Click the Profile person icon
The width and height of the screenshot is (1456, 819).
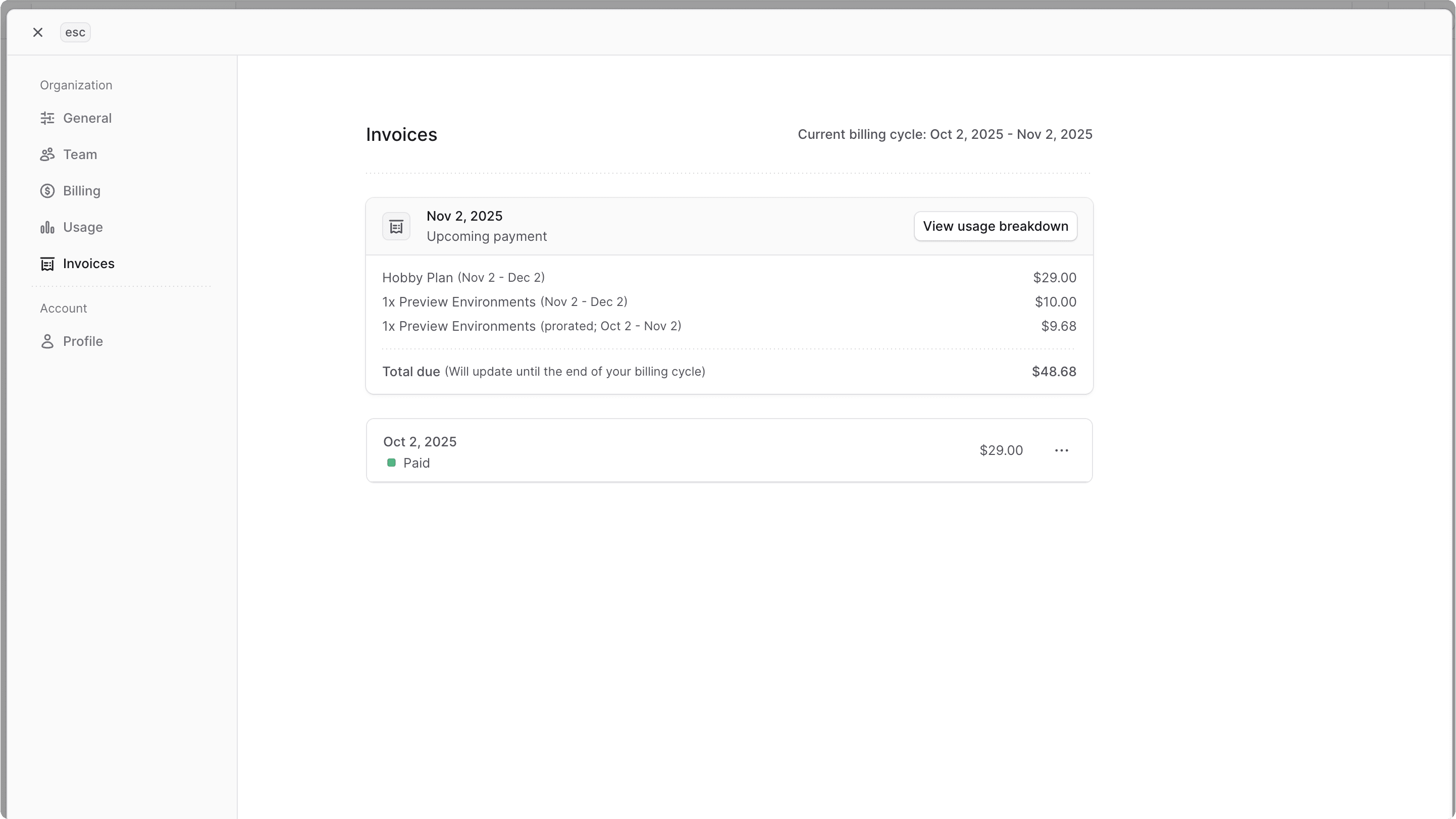point(47,341)
